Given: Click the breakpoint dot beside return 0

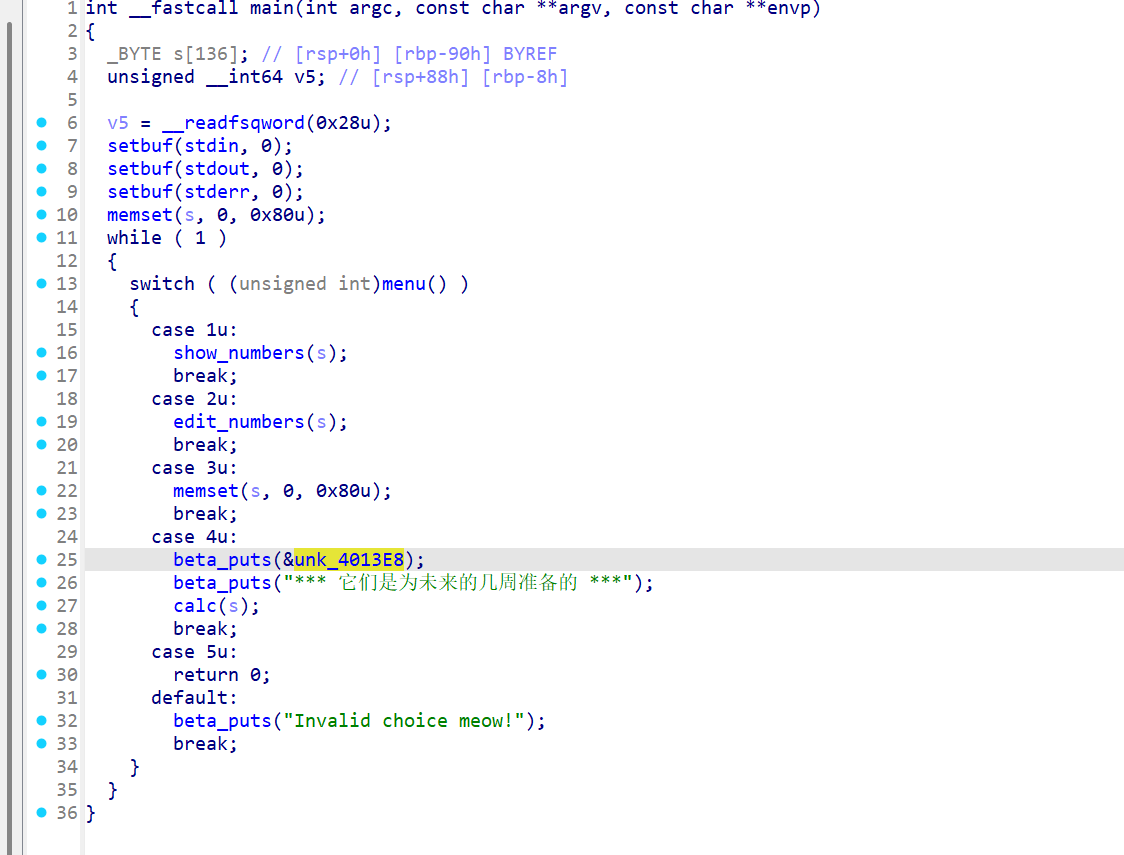Looking at the screenshot, I should 41,675.
